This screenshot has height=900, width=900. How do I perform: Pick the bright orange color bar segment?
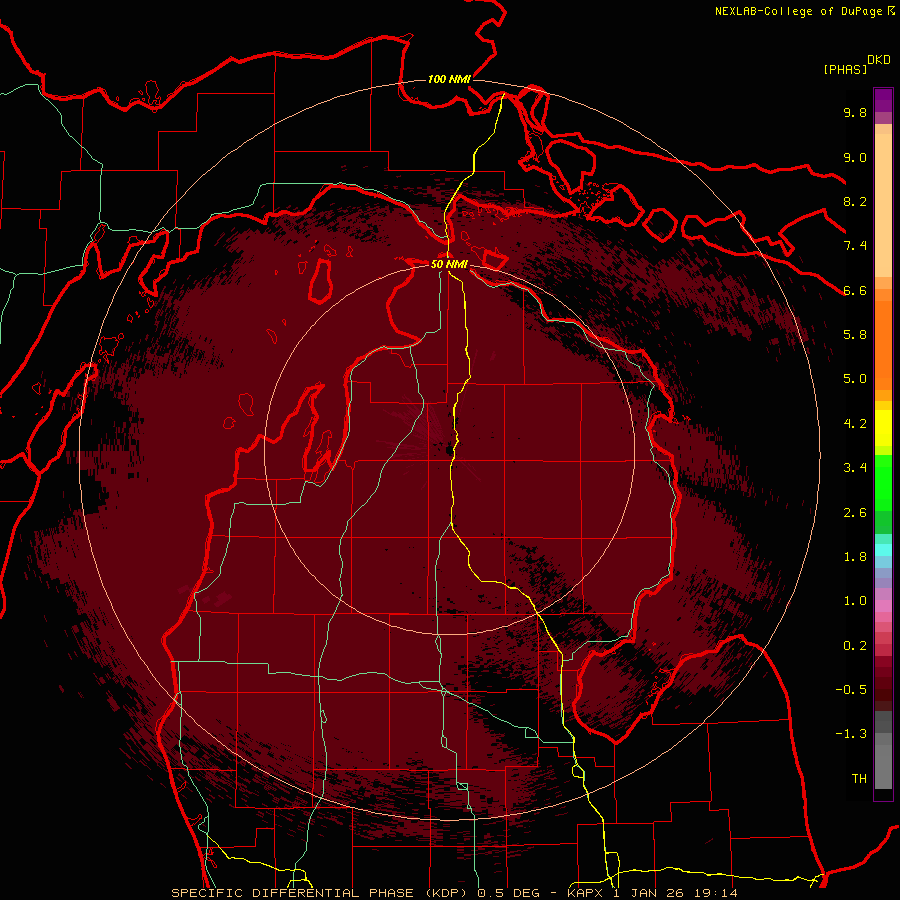(x=883, y=344)
